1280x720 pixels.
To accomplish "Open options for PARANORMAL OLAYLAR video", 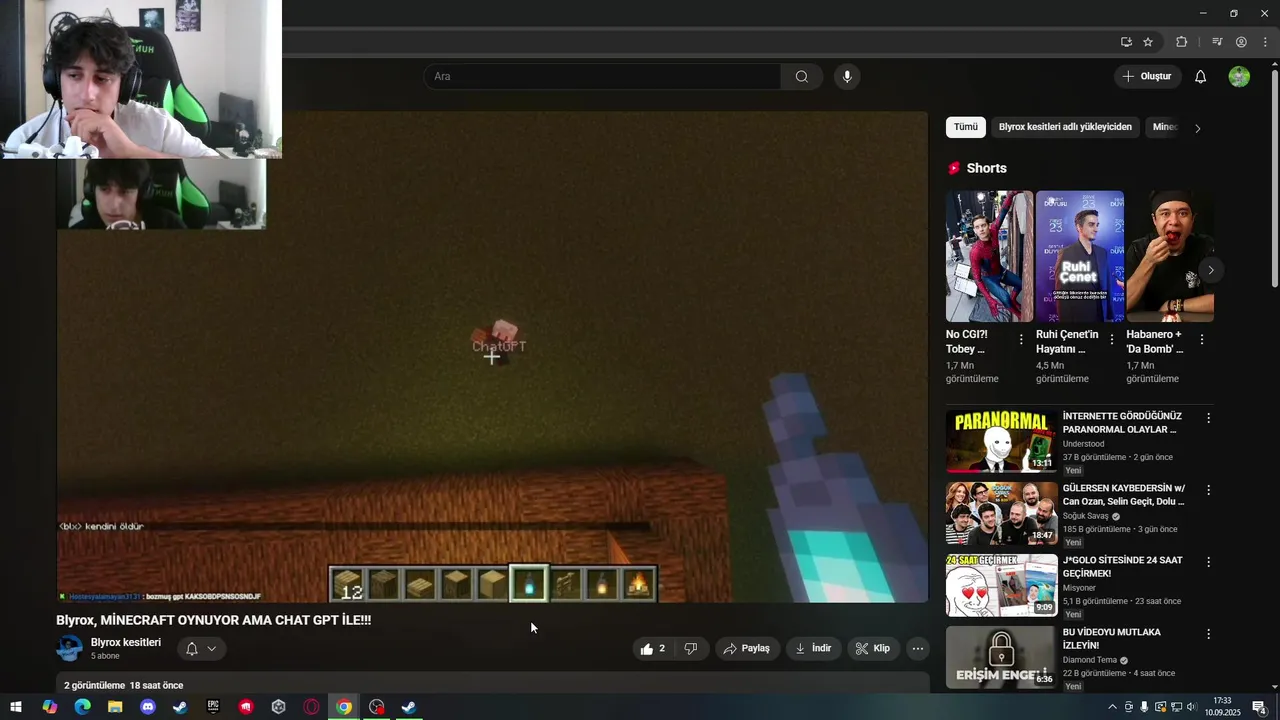I will coord(1208,418).
